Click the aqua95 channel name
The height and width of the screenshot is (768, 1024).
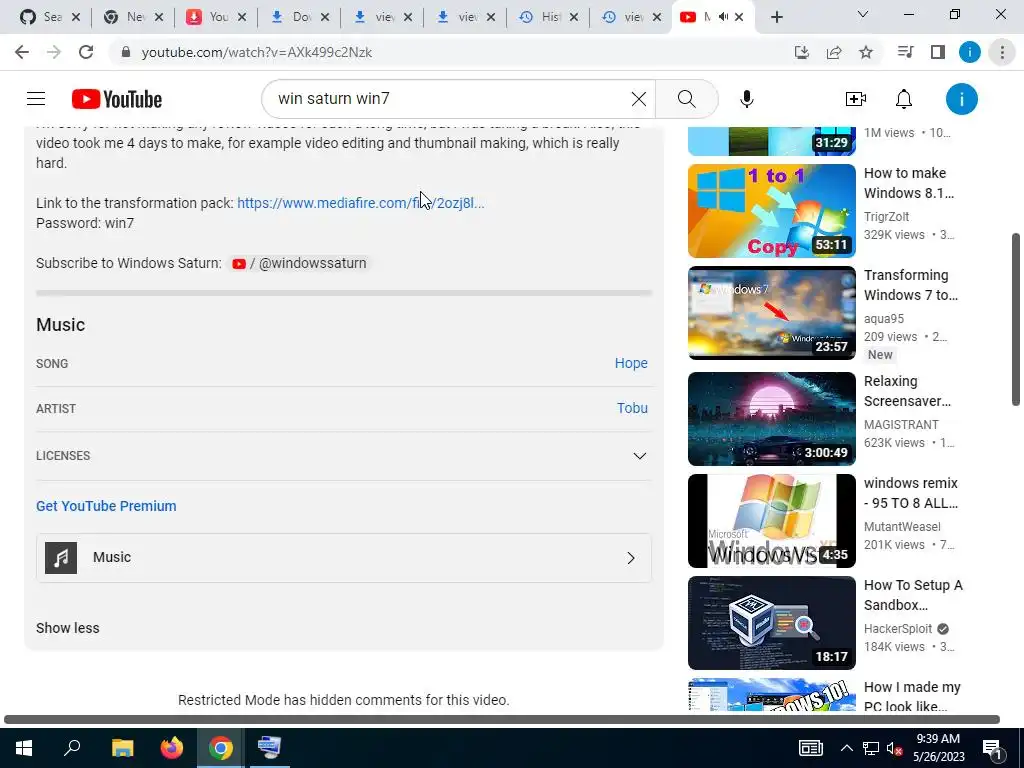(884, 319)
